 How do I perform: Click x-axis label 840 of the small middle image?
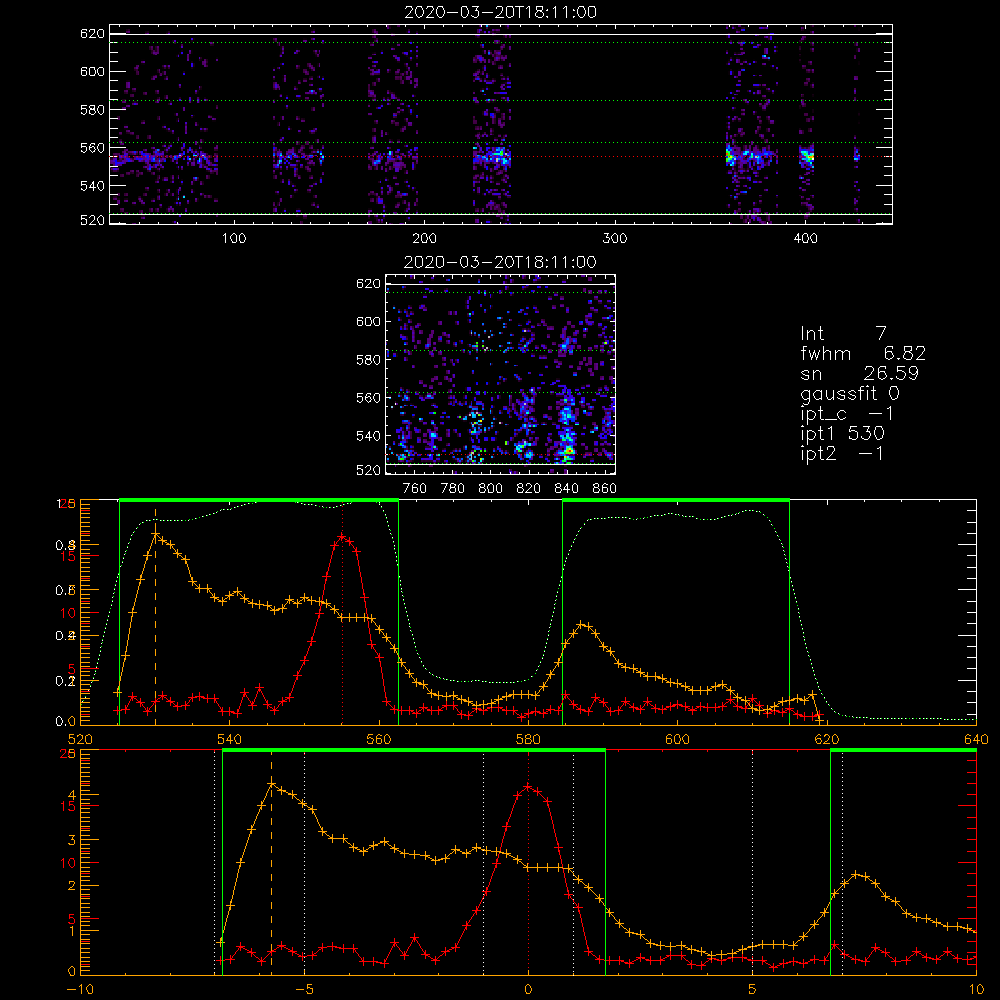coord(566,489)
